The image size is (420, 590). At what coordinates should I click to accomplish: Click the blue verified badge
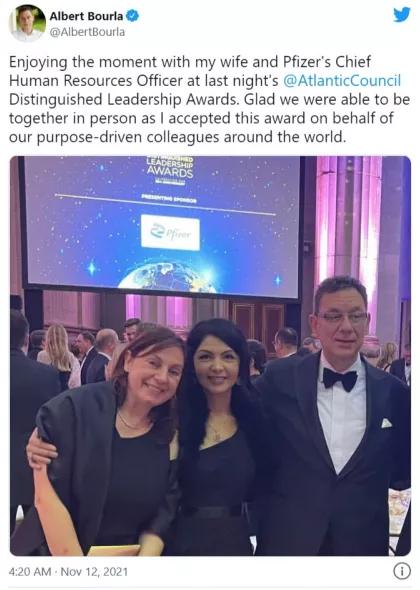tap(132, 16)
